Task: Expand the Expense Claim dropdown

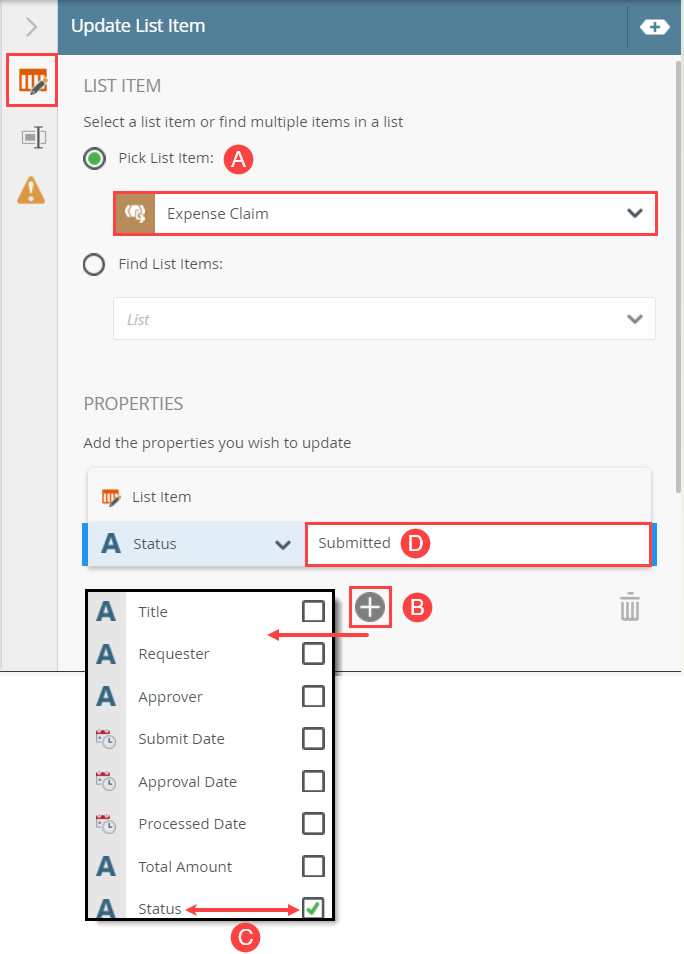Action: [633, 213]
